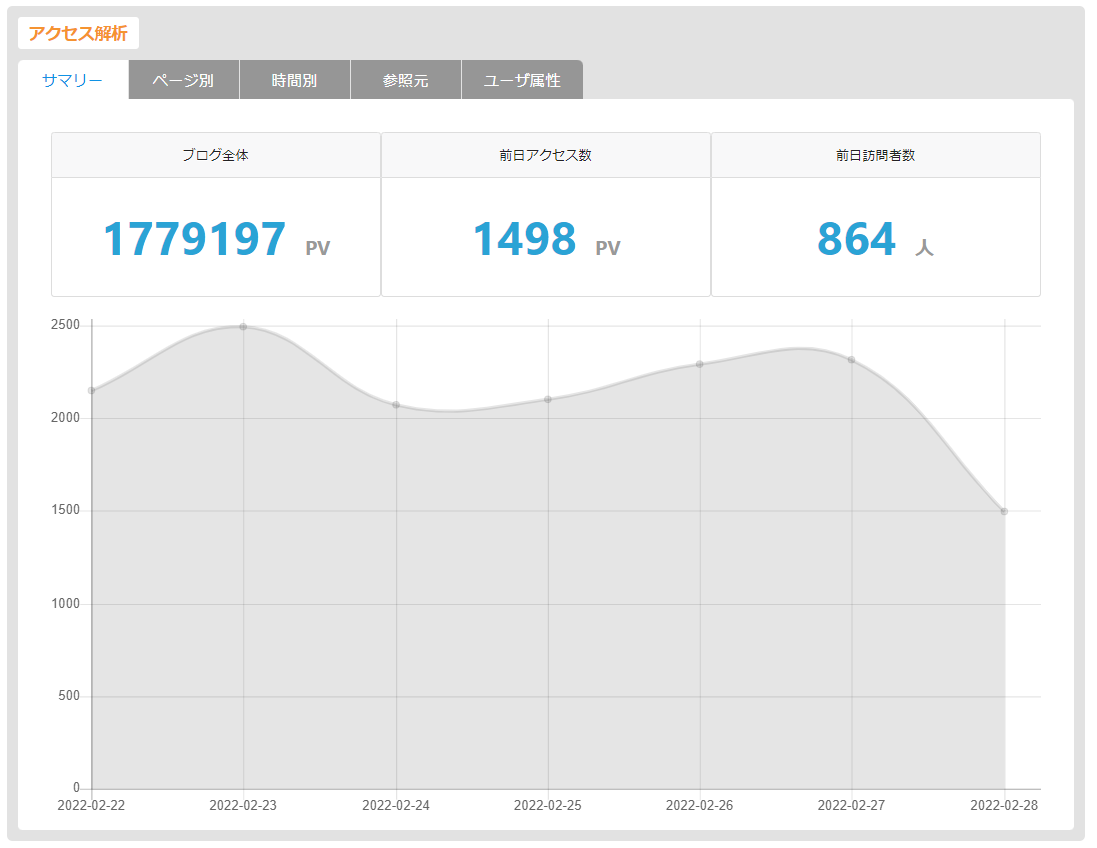This screenshot has height=848, width=1097.
Task: Select the 2022-02-24 data point on chart
Action: point(396,405)
